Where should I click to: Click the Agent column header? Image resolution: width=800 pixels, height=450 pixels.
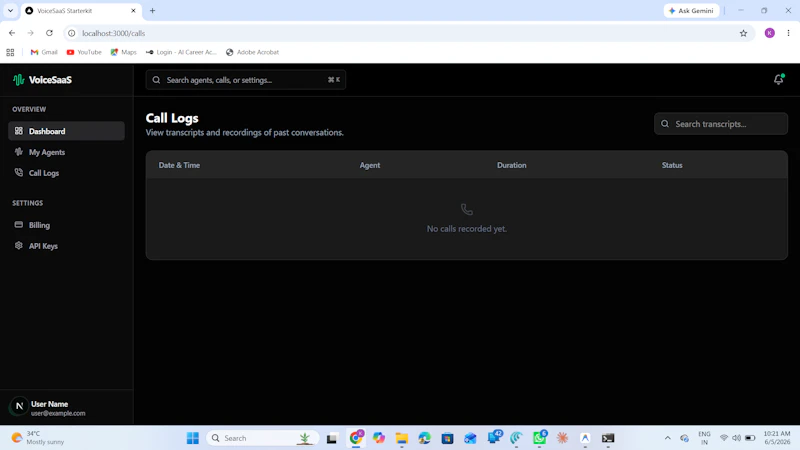tap(370, 165)
